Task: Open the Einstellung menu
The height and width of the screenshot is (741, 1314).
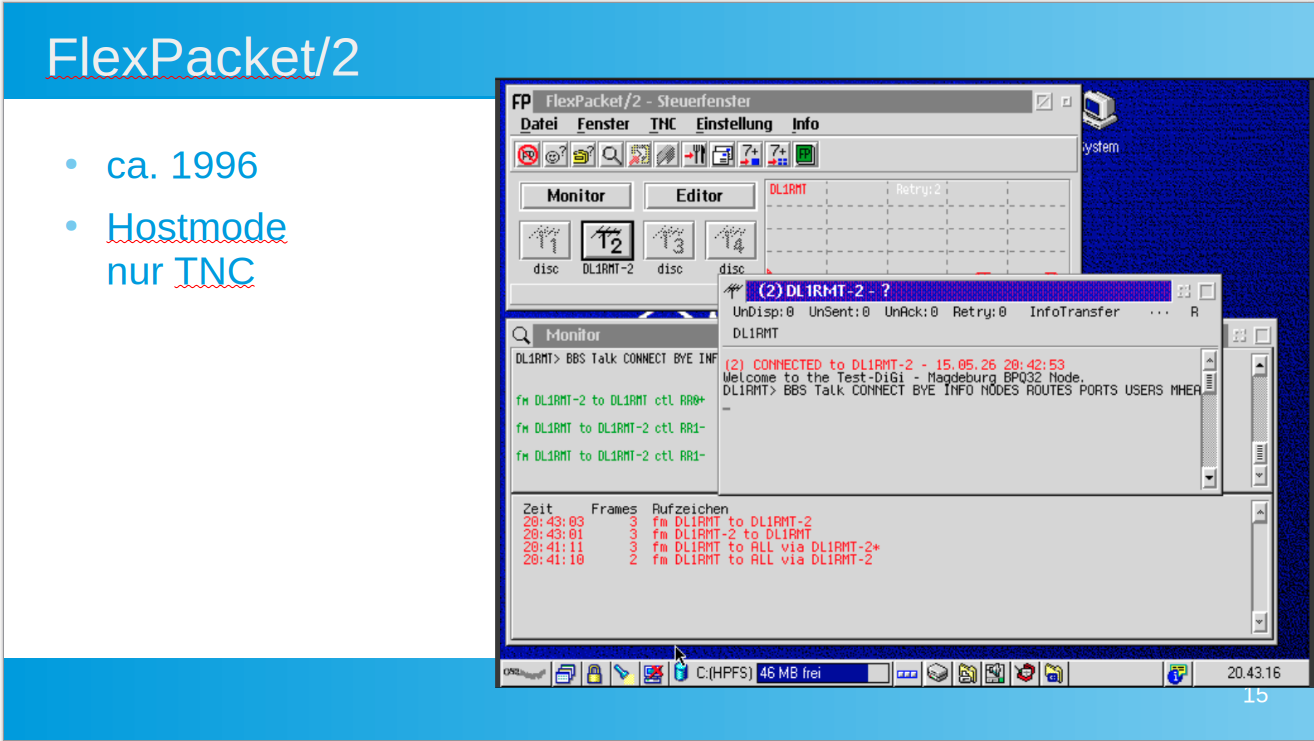Action: tap(734, 124)
